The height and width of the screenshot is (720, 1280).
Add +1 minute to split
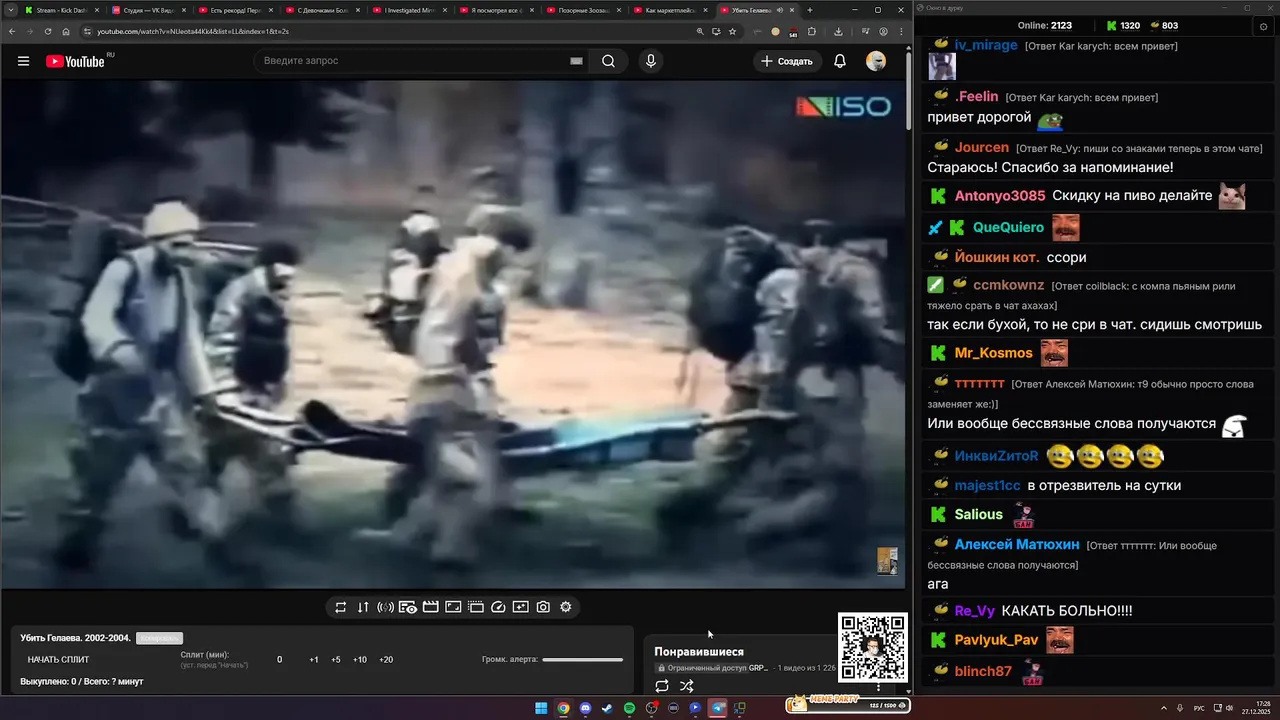(x=314, y=660)
